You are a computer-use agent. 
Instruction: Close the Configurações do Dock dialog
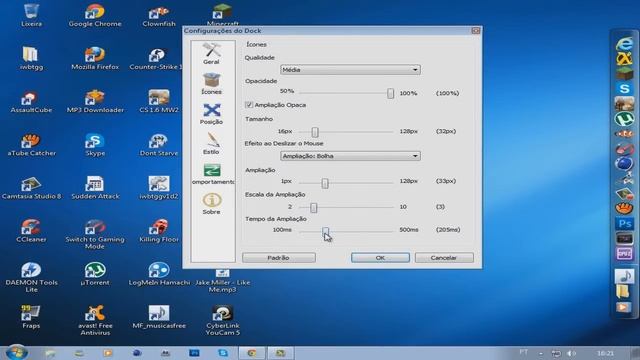tap(476, 31)
